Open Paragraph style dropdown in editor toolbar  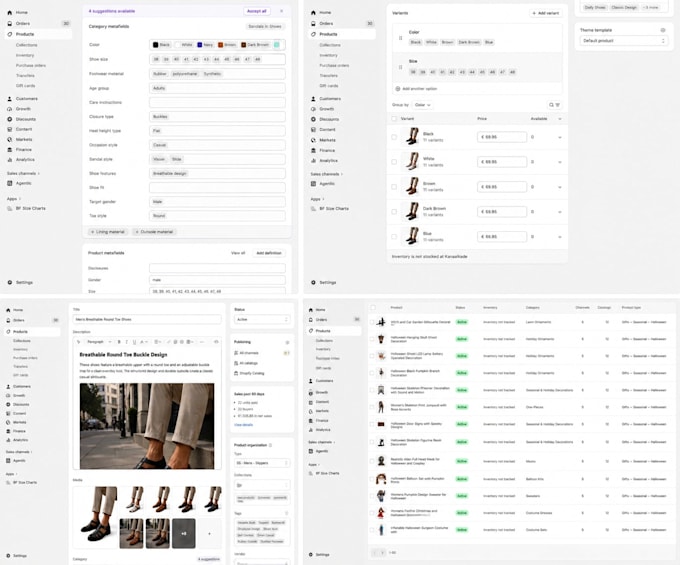coord(98,342)
